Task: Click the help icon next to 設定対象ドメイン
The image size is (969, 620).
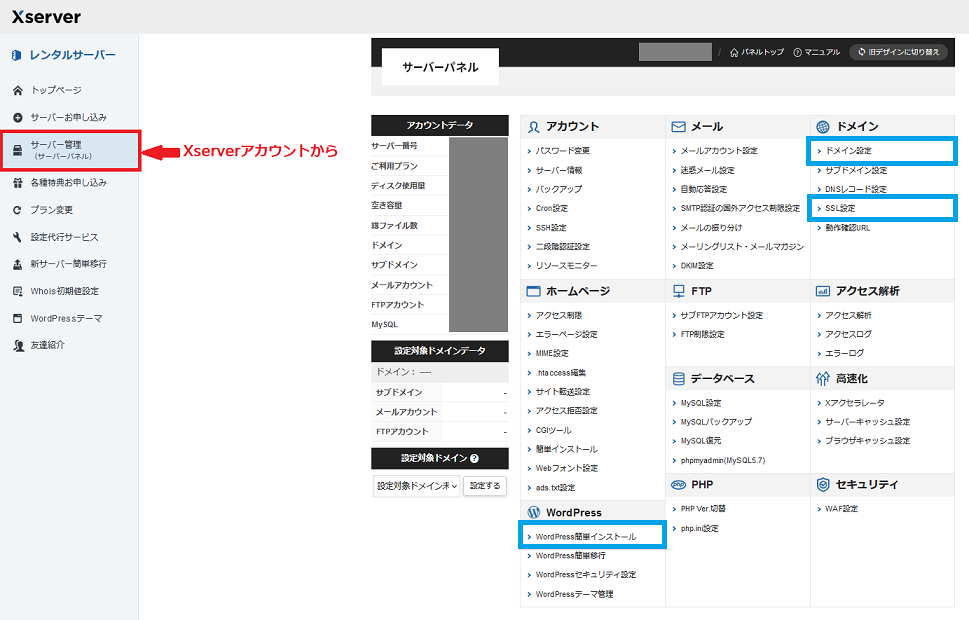Action: (474, 459)
